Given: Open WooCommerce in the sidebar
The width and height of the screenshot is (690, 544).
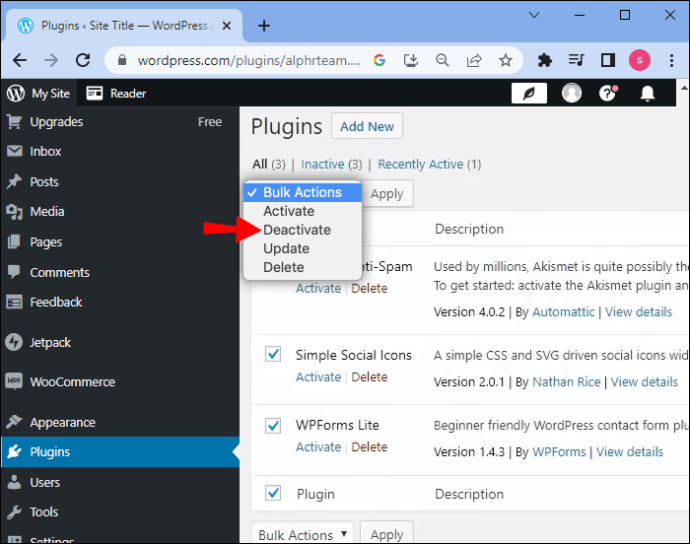Looking at the screenshot, I should pyautogui.click(x=72, y=382).
